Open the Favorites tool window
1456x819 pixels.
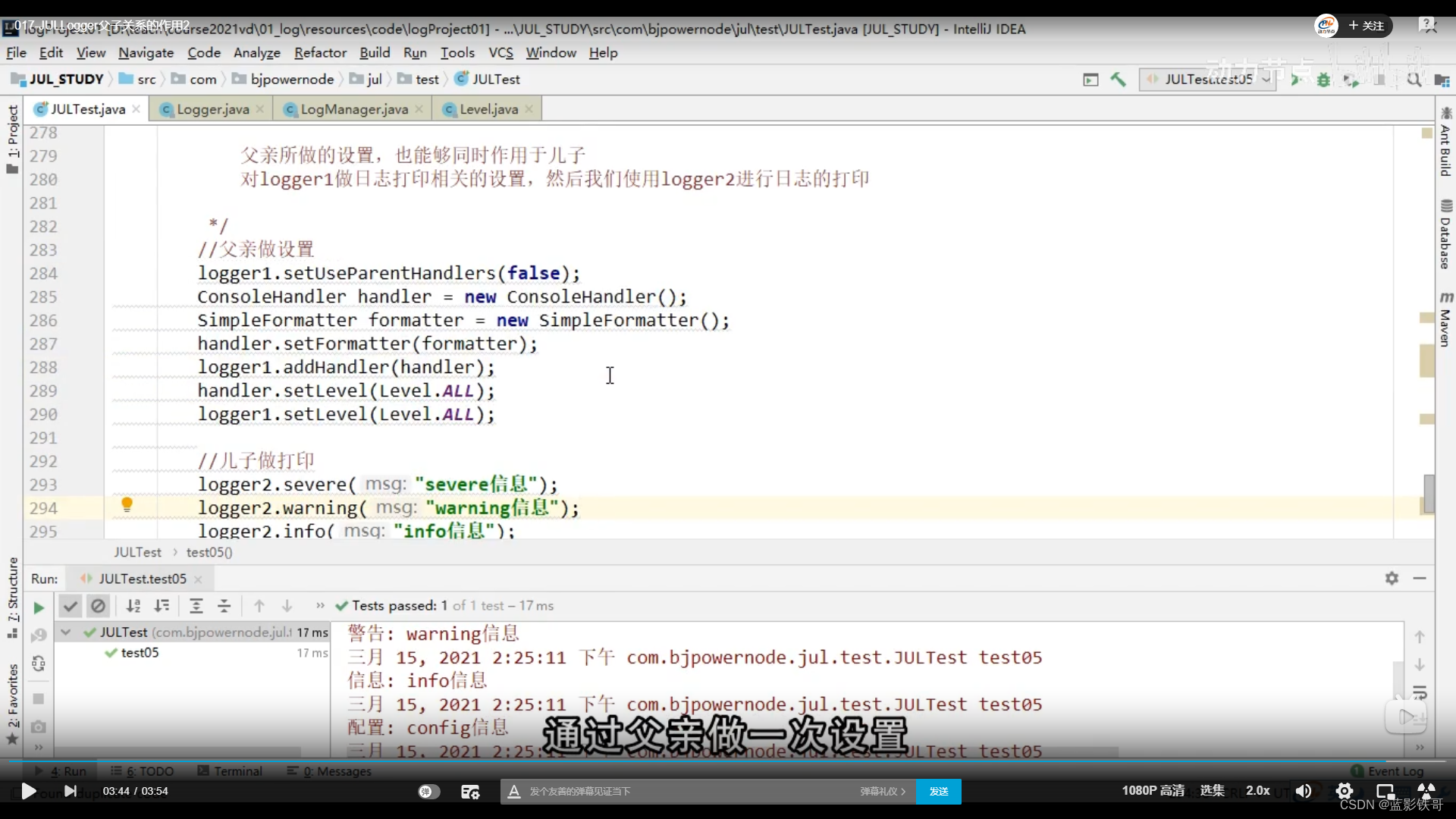[12, 704]
